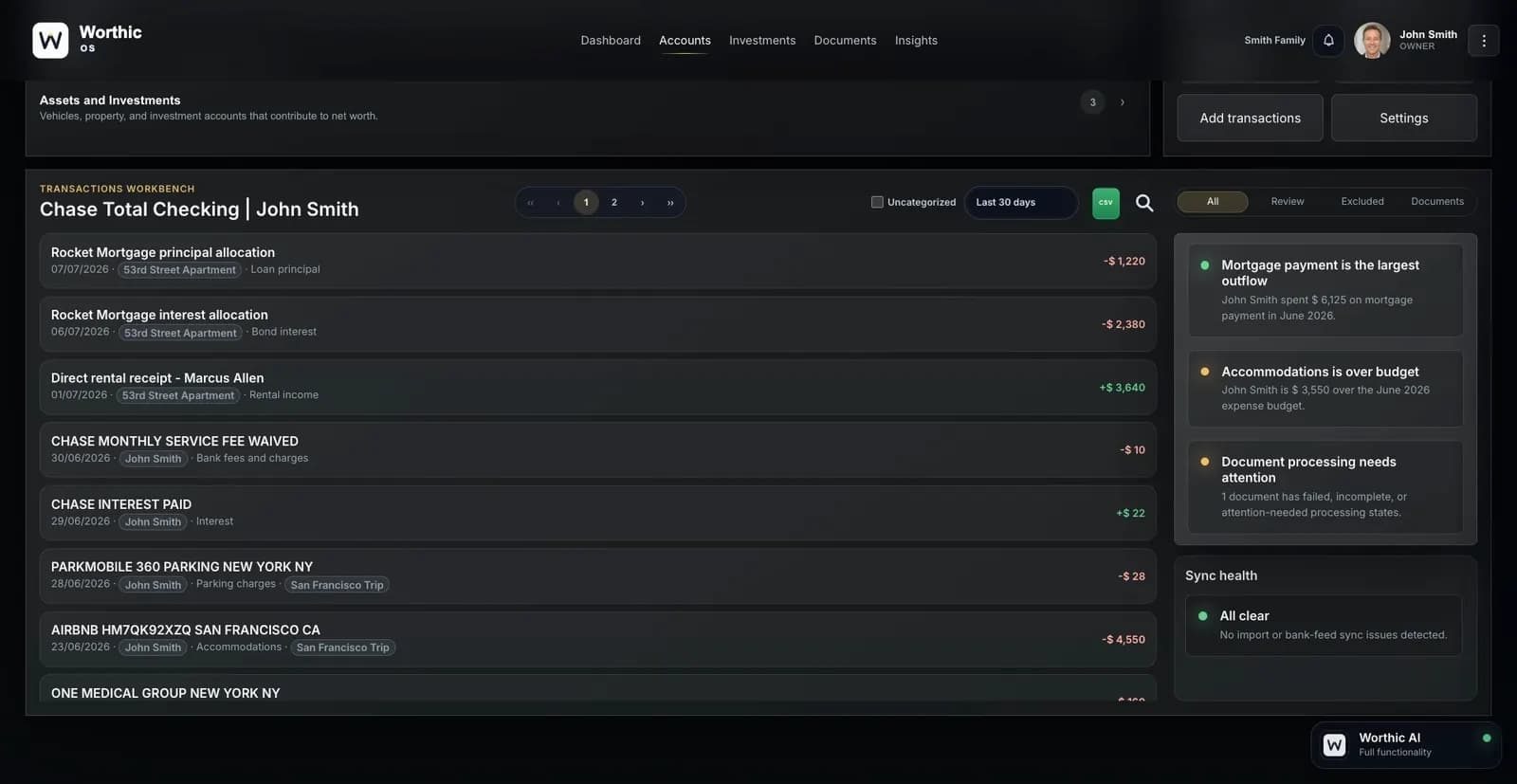Open account Settings button

tap(1403, 118)
